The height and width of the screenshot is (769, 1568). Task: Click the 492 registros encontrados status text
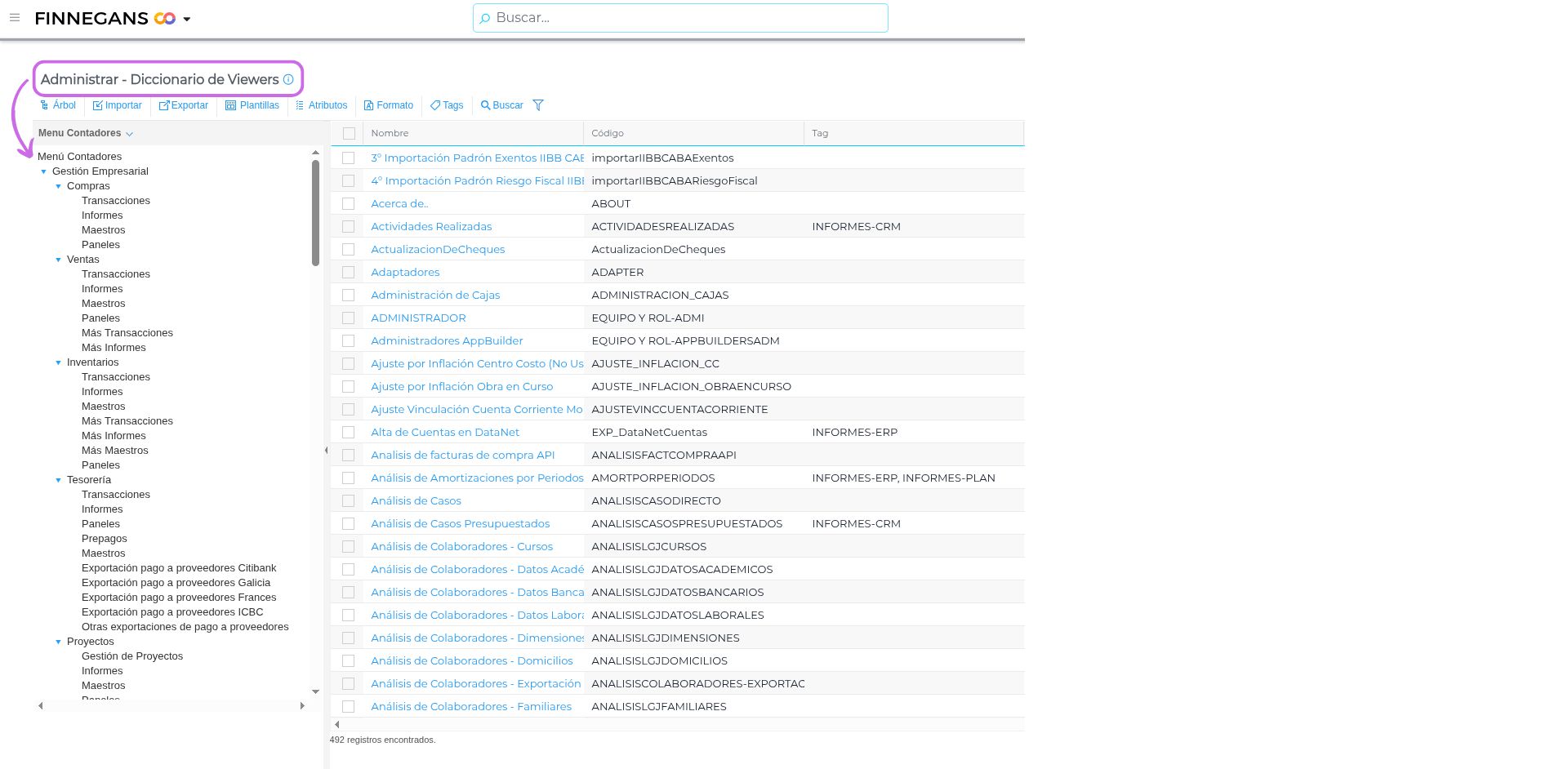coord(382,740)
